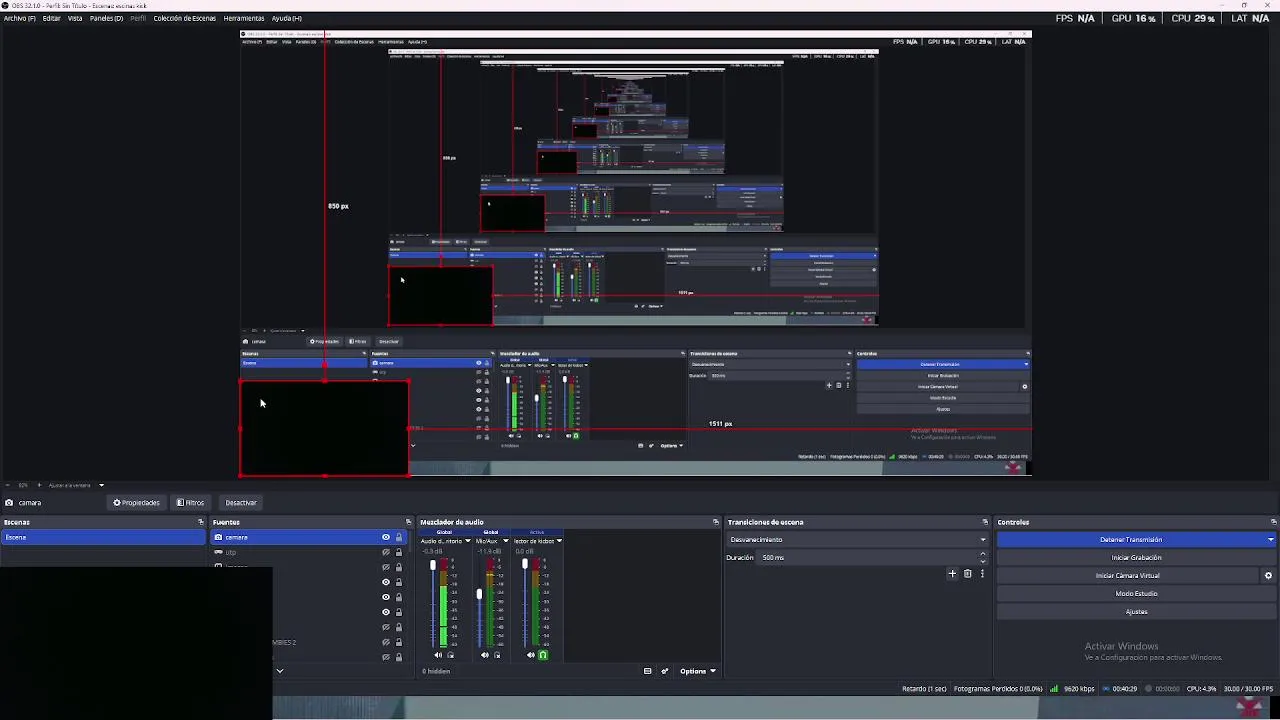Toggle the lock on utp source
This screenshot has width=1280, height=720.
pyautogui.click(x=399, y=552)
